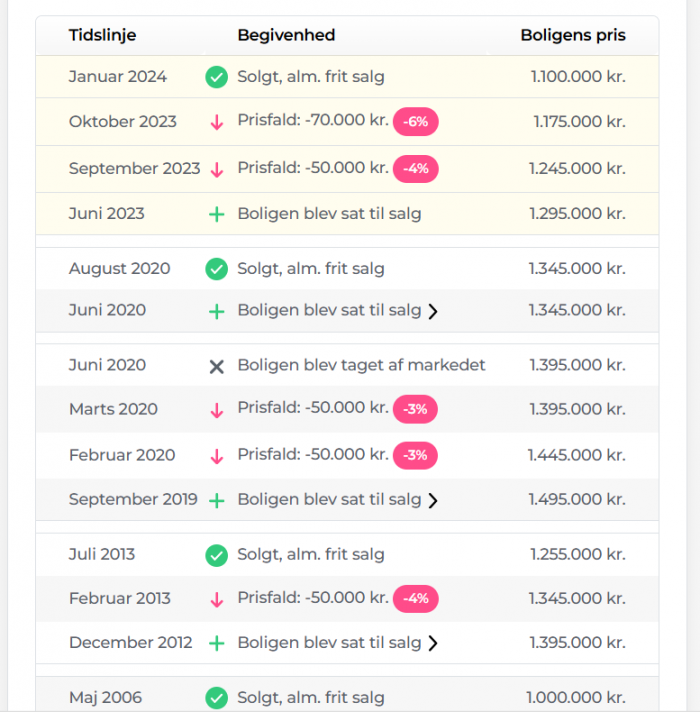Select the Maj 2006 Solgt row
The image size is (700, 712).
click(347, 694)
